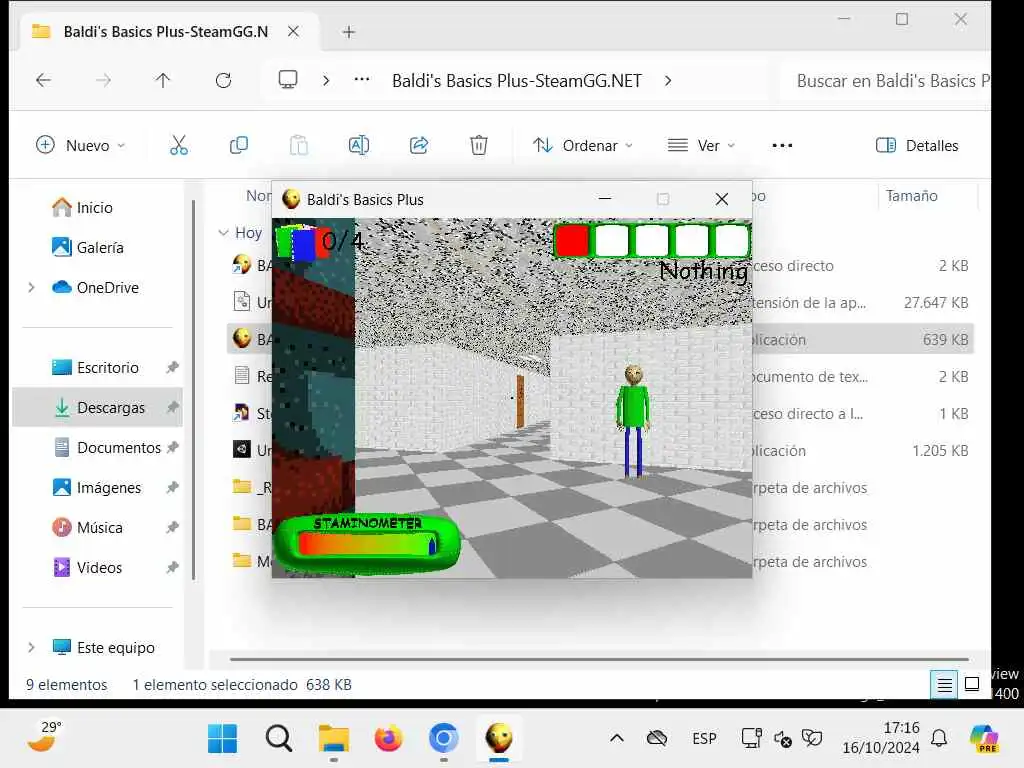Click the horizontal scrollbar in file list
This screenshot has width=1024, height=768.
599,660
